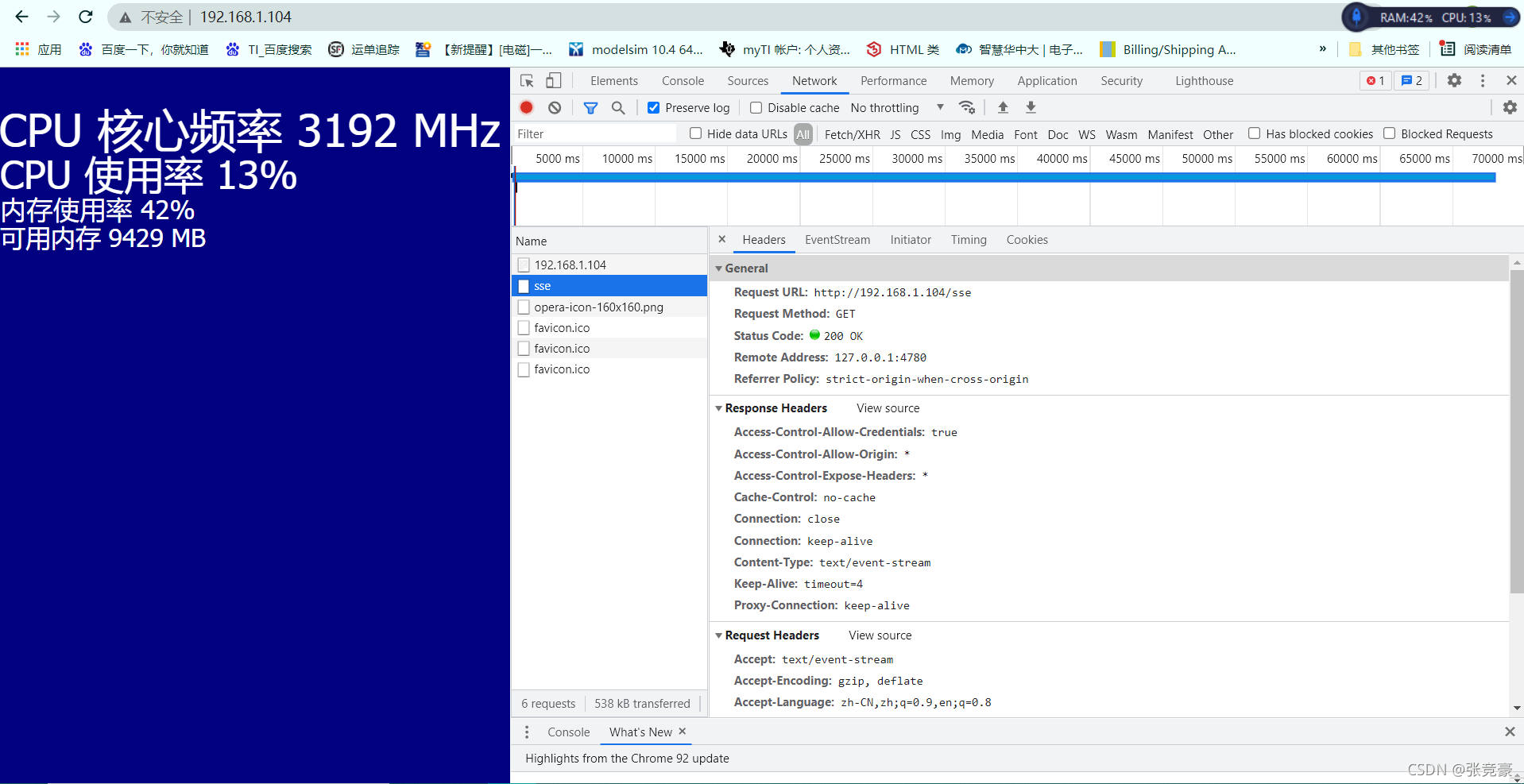This screenshot has width=1524, height=784.
Task: Toggle the network filter funnel icon
Action: point(590,107)
